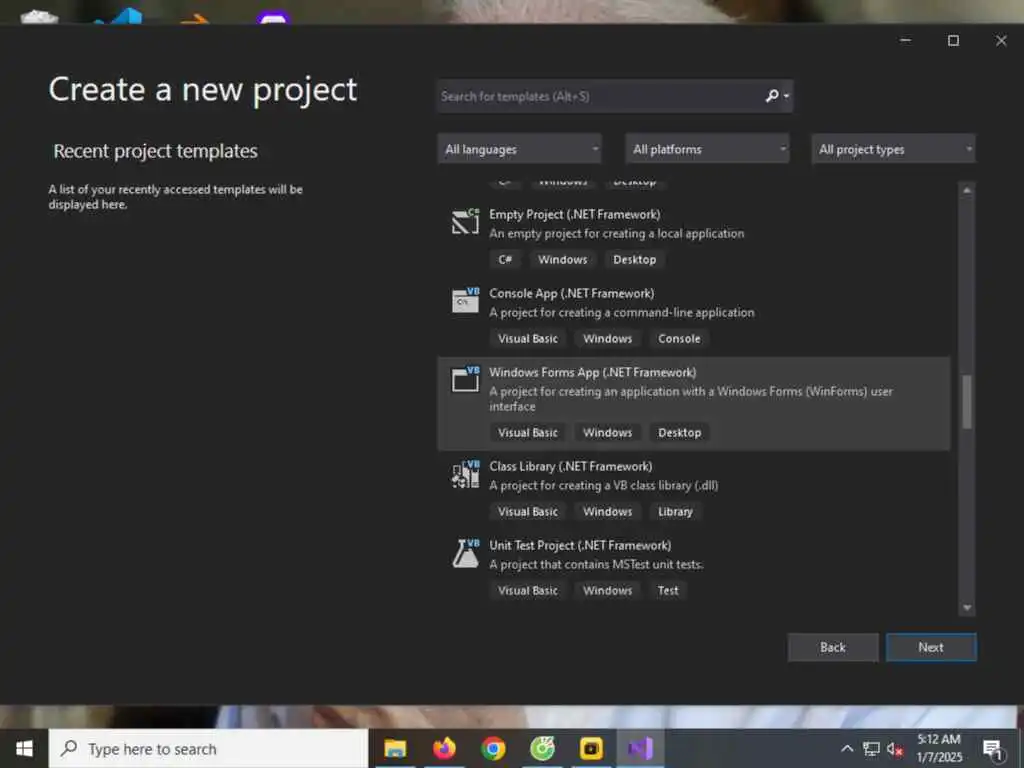The height and width of the screenshot is (768, 1024).
Task: Maximize the Create a new project window
Action: 953,40
